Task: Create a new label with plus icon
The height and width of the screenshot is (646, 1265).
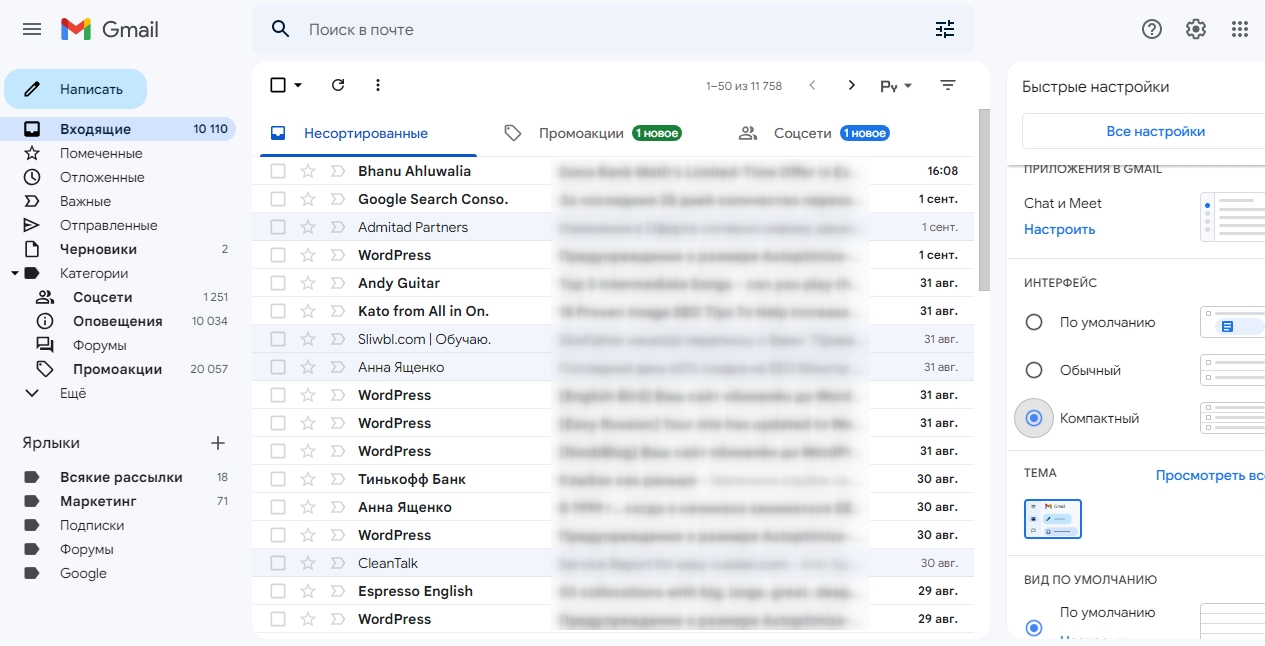Action: [218, 443]
